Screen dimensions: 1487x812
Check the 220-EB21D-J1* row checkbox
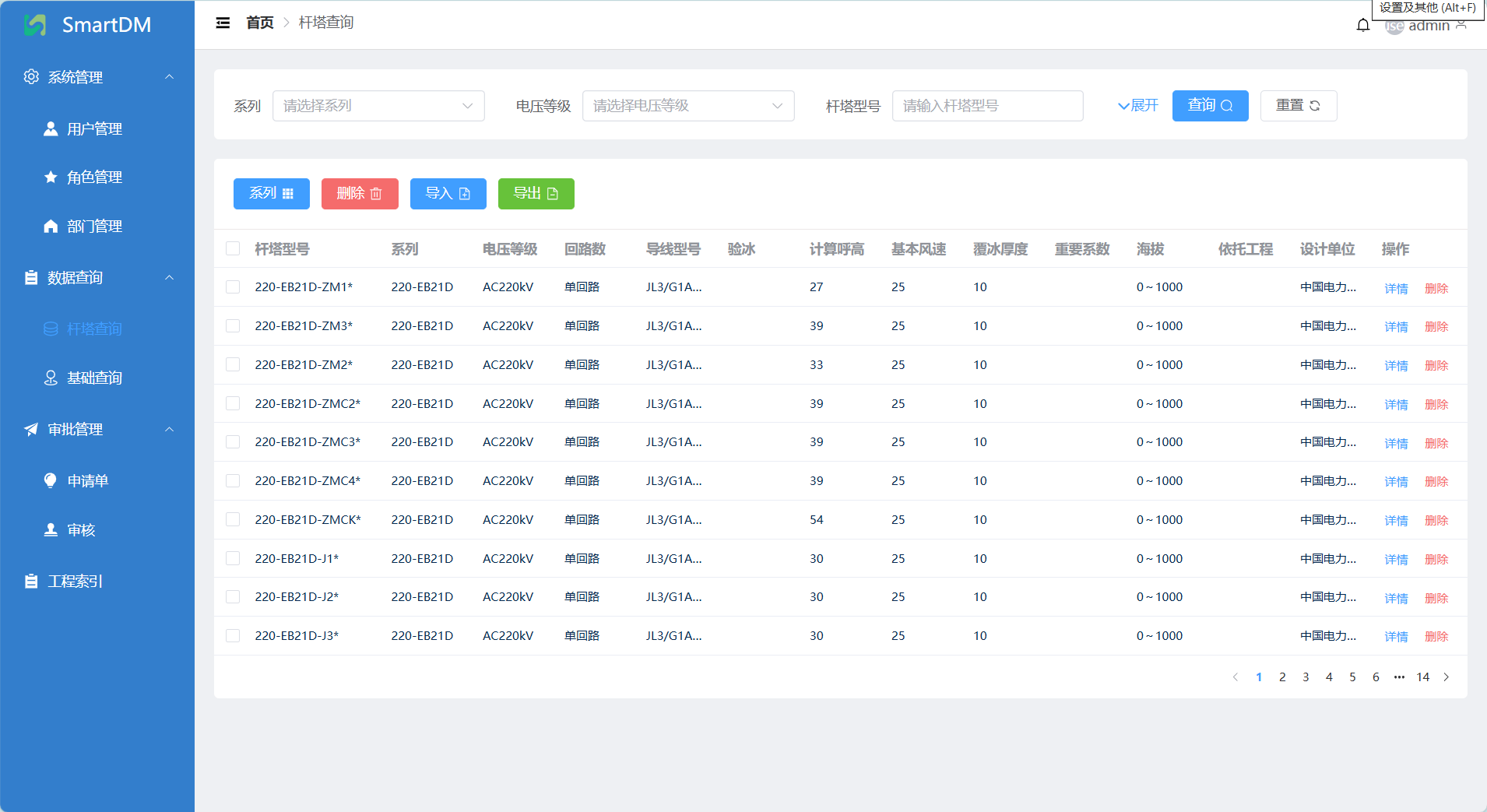(x=233, y=558)
